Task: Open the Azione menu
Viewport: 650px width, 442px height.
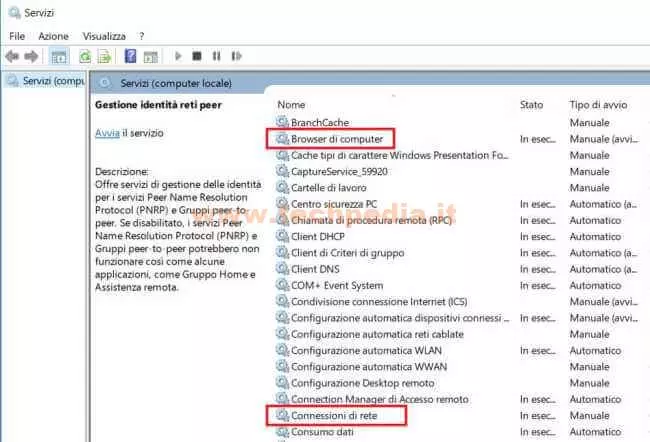Action: (53, 35)
